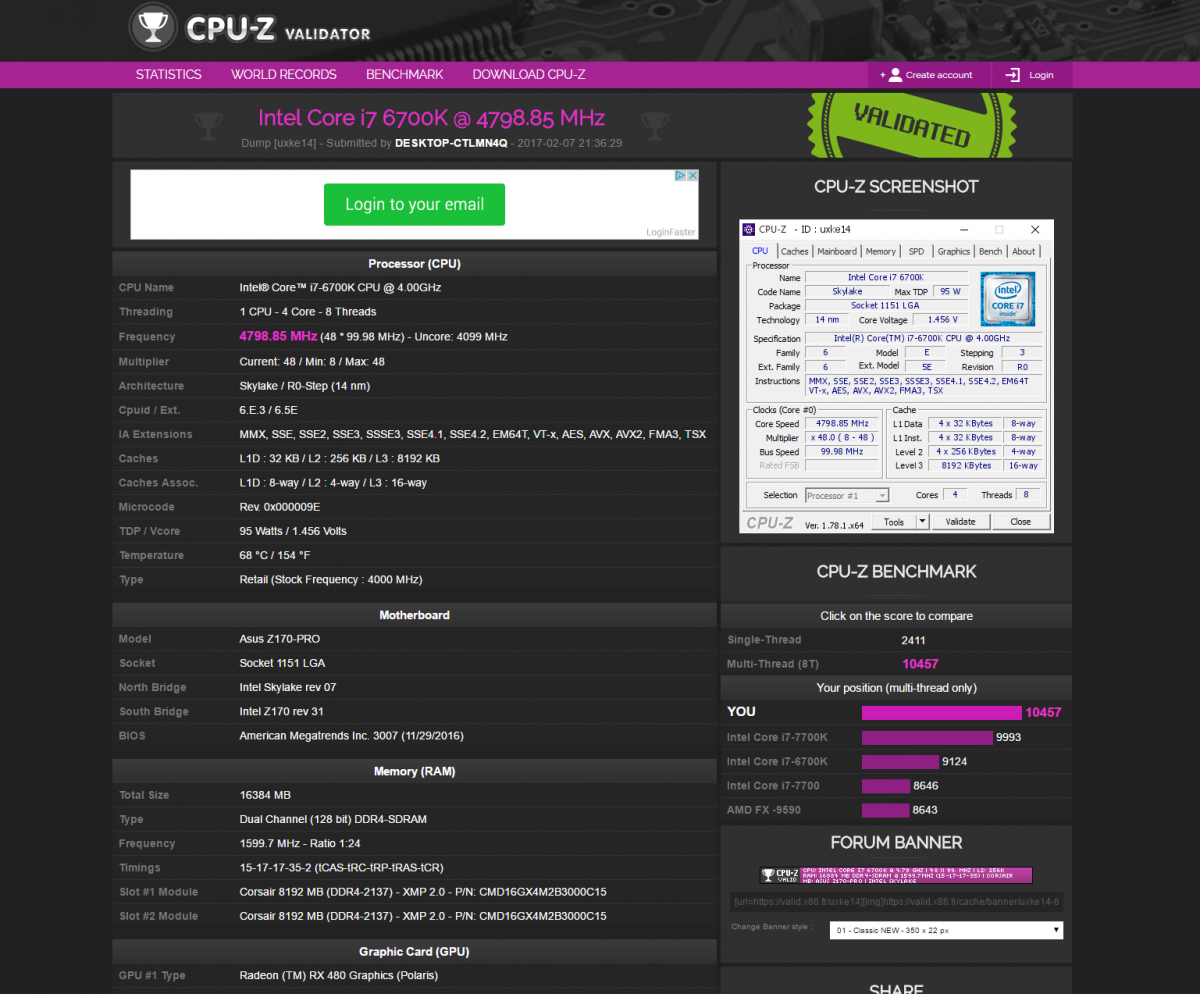Click the American Megatrends BIOS value
1200x994 pixels.
(351, 736)
